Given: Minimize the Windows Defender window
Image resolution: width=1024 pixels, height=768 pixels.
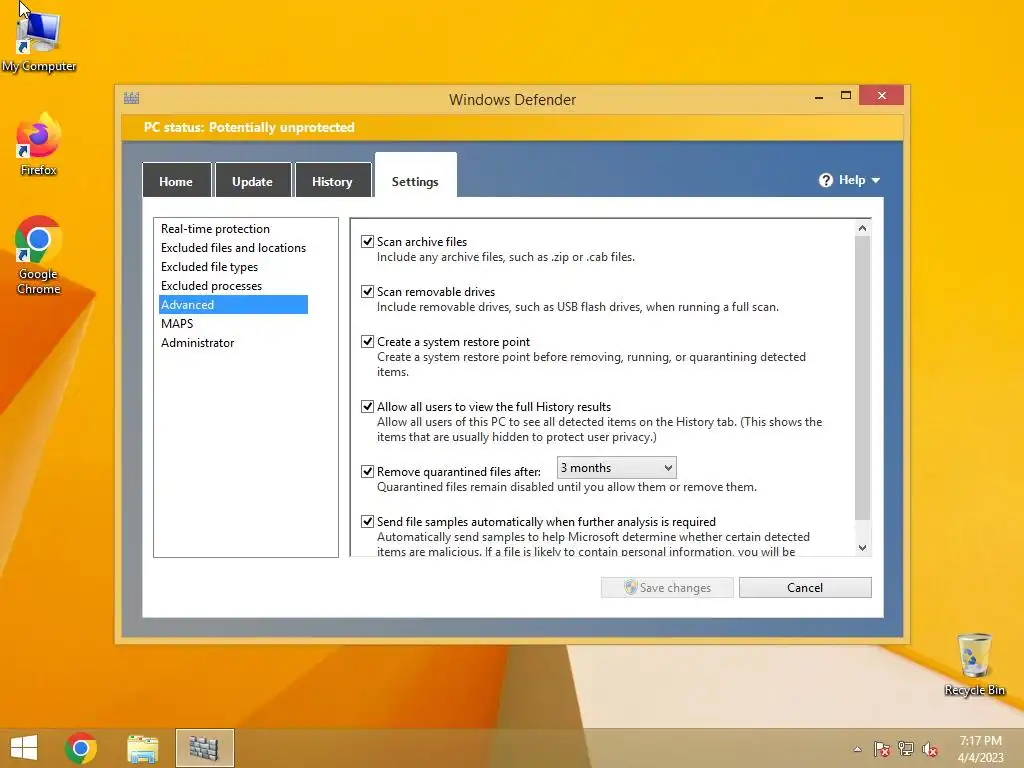Looking at the screenshot, I should (819, 96).
